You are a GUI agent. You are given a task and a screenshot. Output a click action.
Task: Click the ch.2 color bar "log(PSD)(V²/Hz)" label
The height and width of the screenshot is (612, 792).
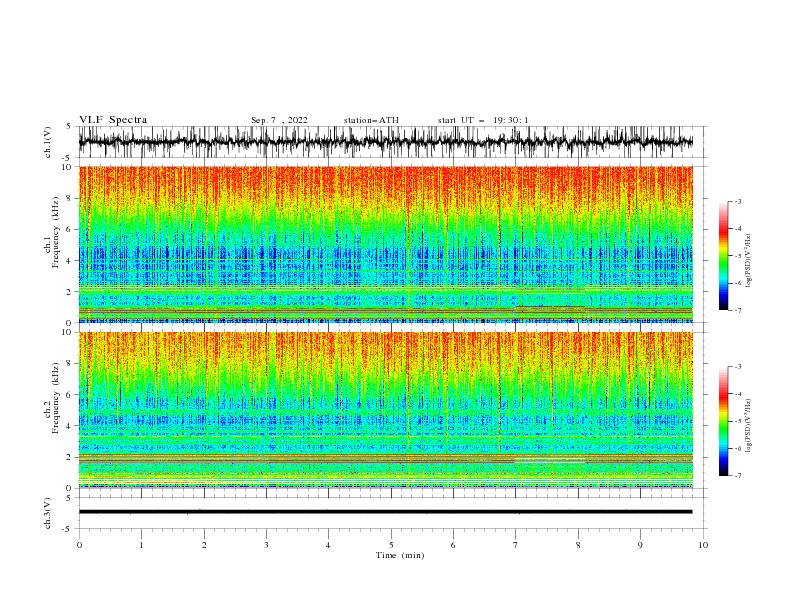[x=749, y=426]
